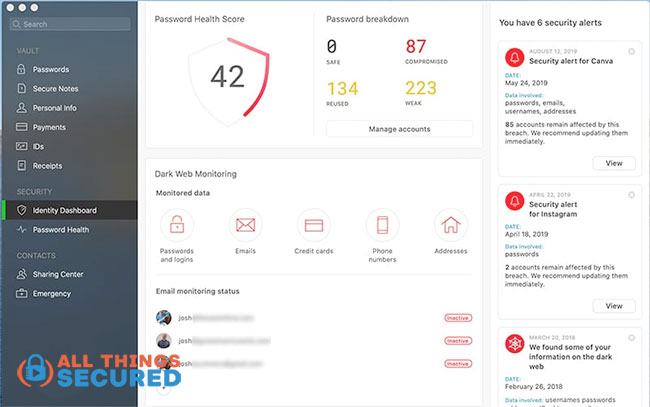
Task: Click the magnifier icon in search field
Action: (x=16, y=24)
